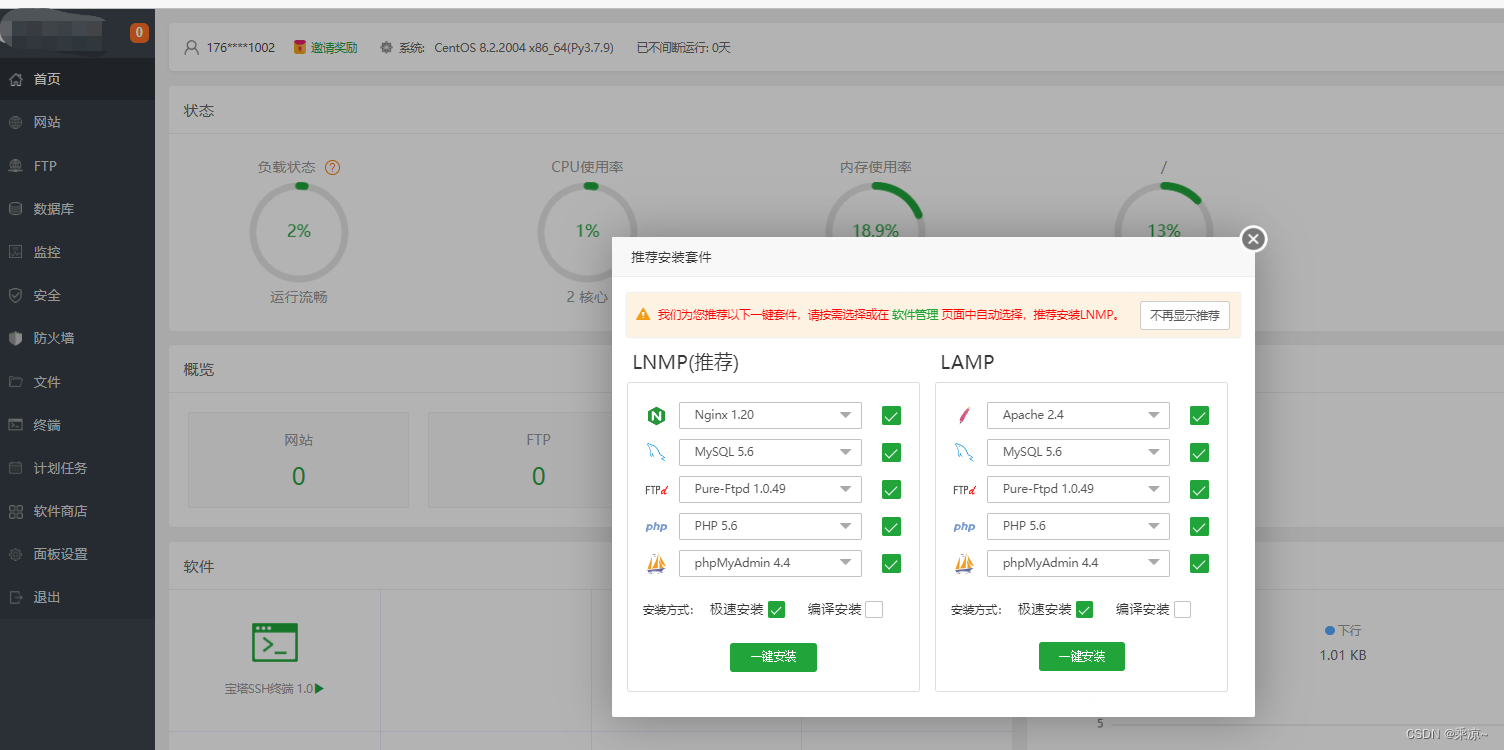Click the schedule icon beside 计划任务
Viewport: 1504px width, 750px height.
[15, 468]
